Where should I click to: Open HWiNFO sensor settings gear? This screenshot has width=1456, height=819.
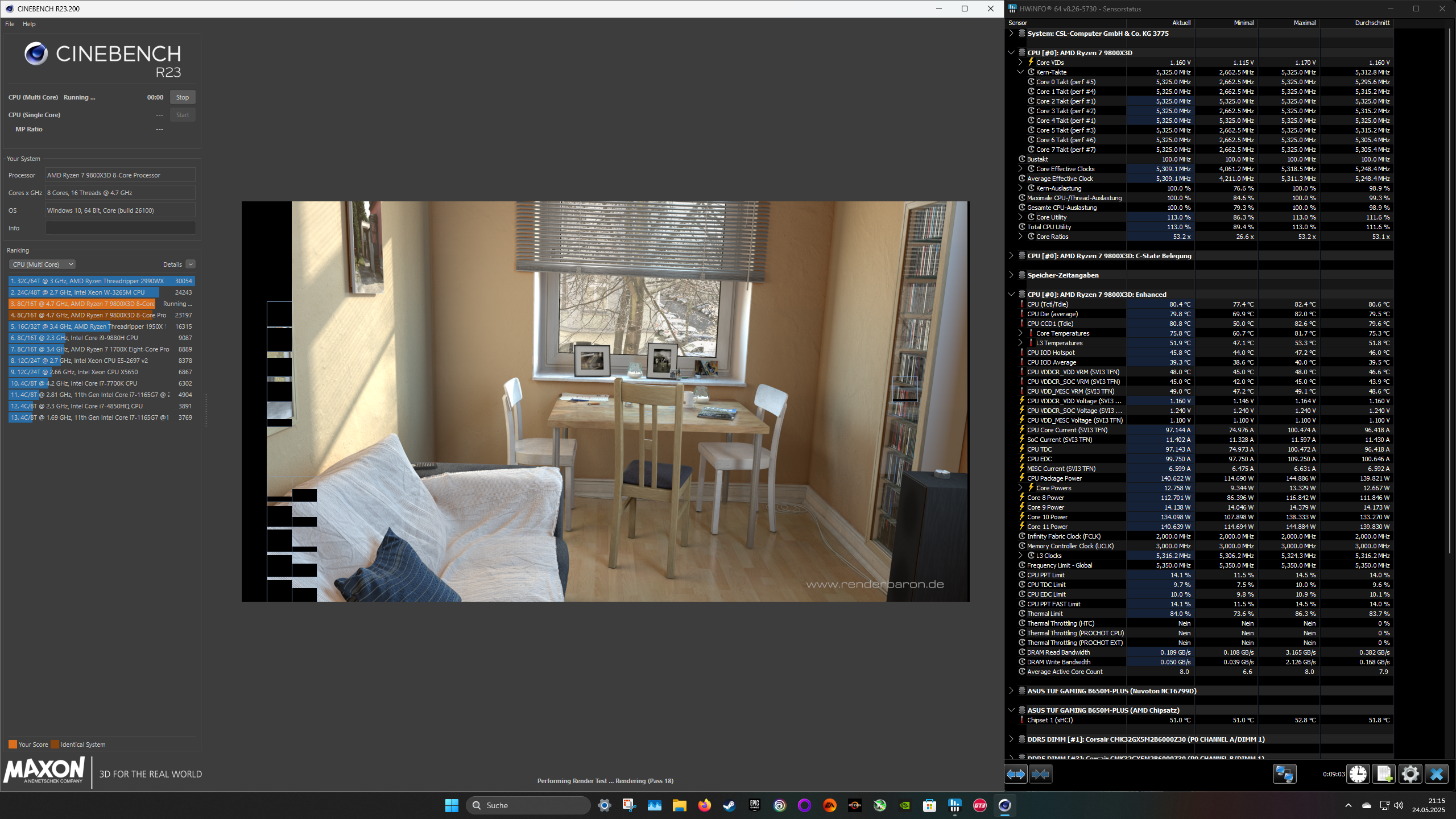click(x=1410, y=774)
